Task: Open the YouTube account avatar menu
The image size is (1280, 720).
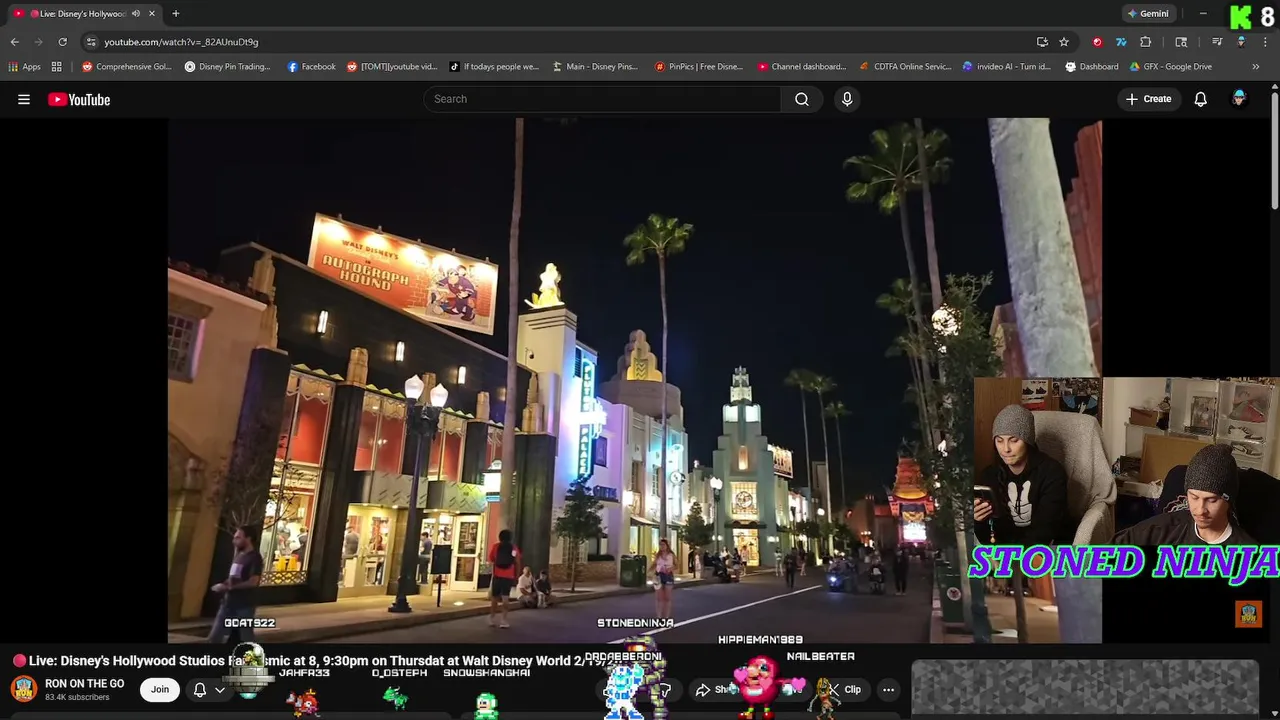Action: click(1239, 99)
